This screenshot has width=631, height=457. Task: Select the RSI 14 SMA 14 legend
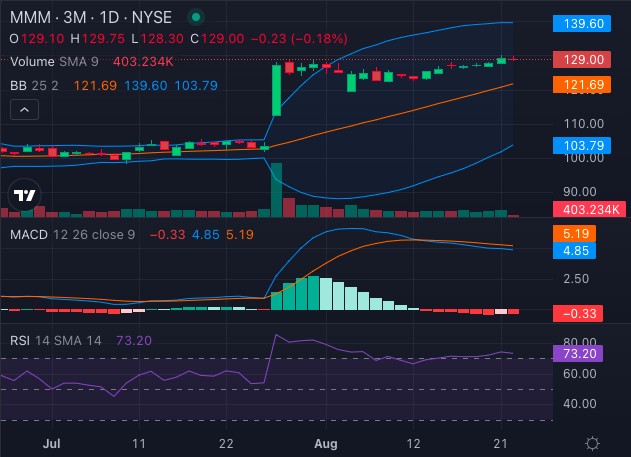56,341
